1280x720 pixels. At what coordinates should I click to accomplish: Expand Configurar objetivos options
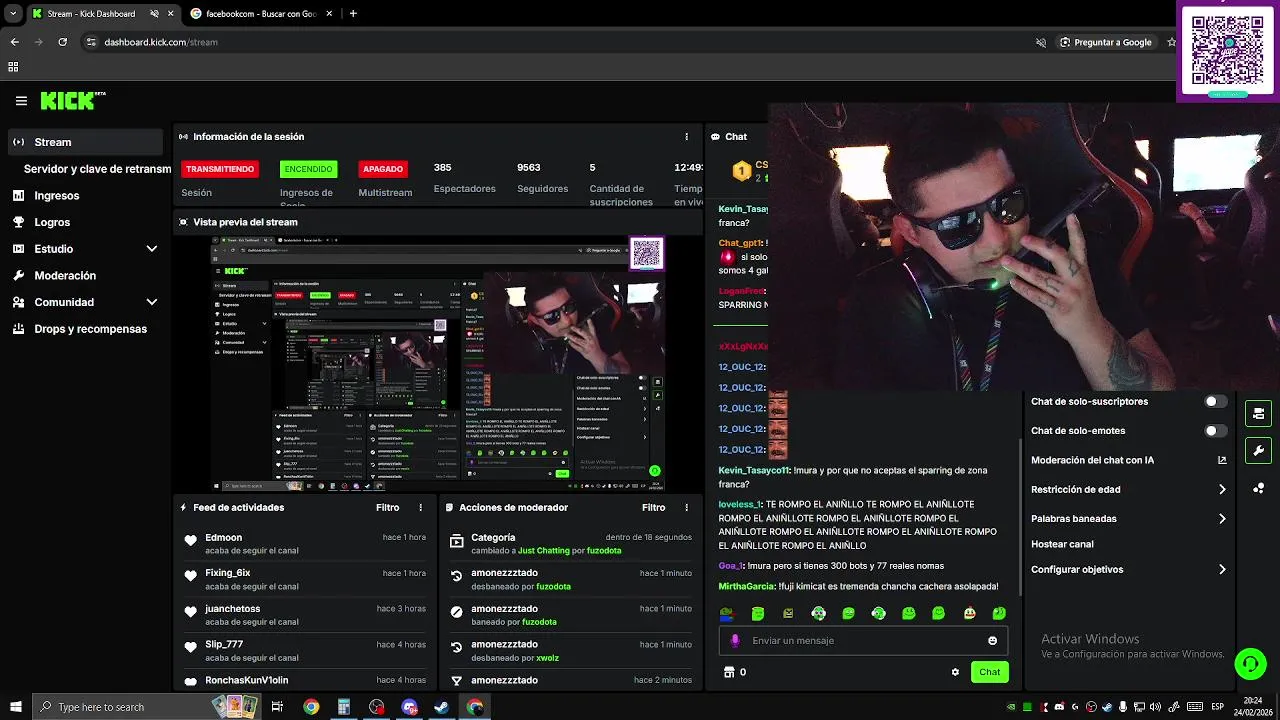[1222, 570]
